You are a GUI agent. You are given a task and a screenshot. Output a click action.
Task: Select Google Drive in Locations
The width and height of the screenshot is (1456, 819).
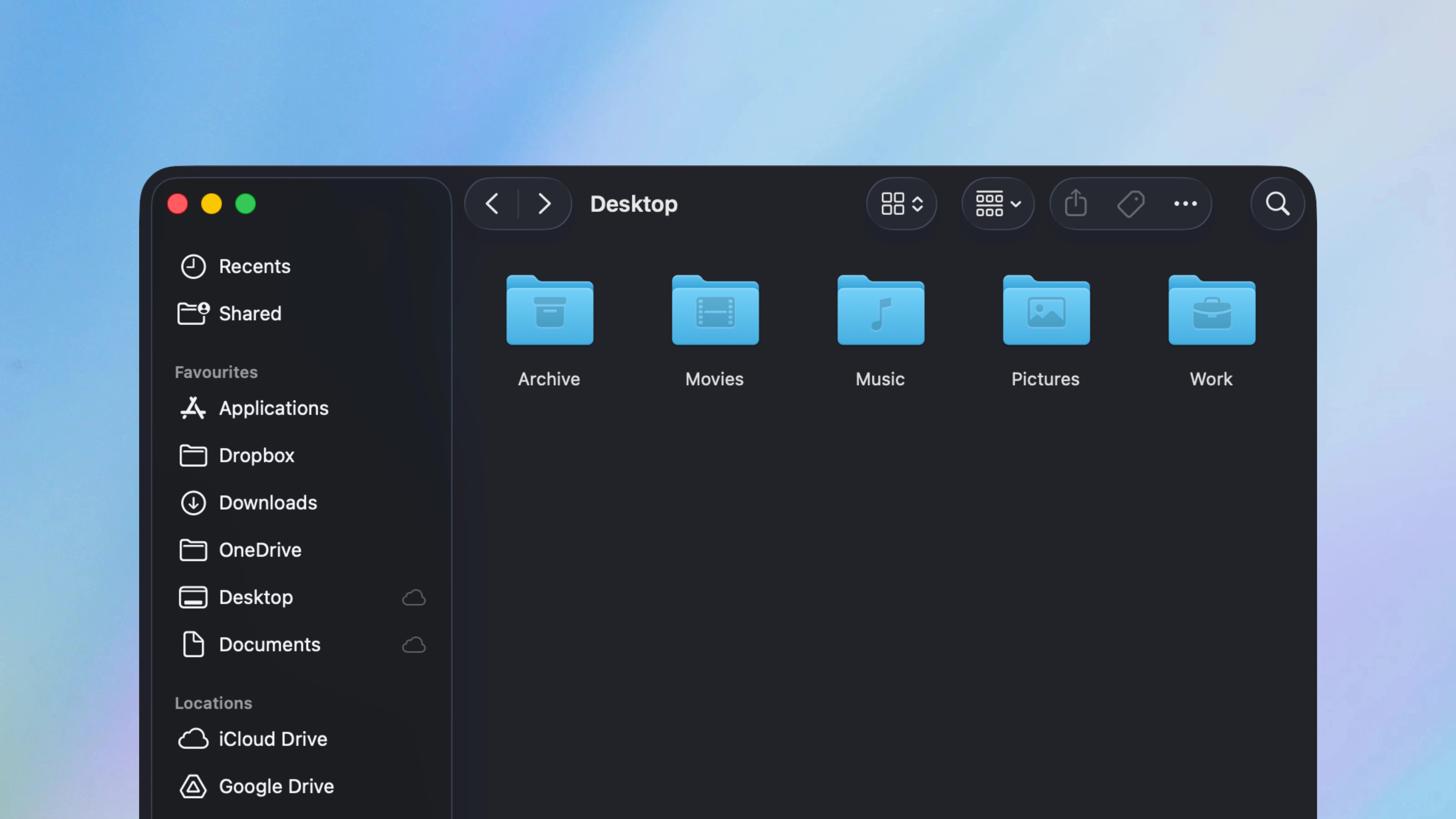[x=276, y=786]
